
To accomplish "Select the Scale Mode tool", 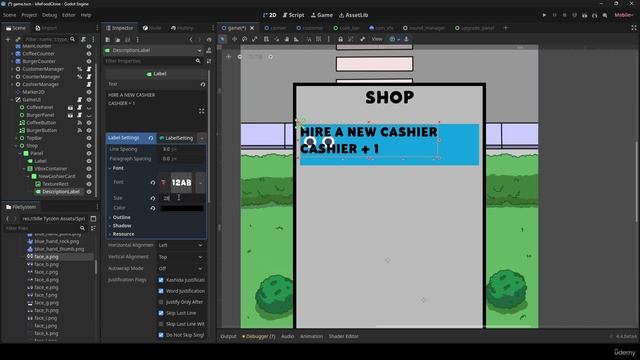I will point(255,39).
